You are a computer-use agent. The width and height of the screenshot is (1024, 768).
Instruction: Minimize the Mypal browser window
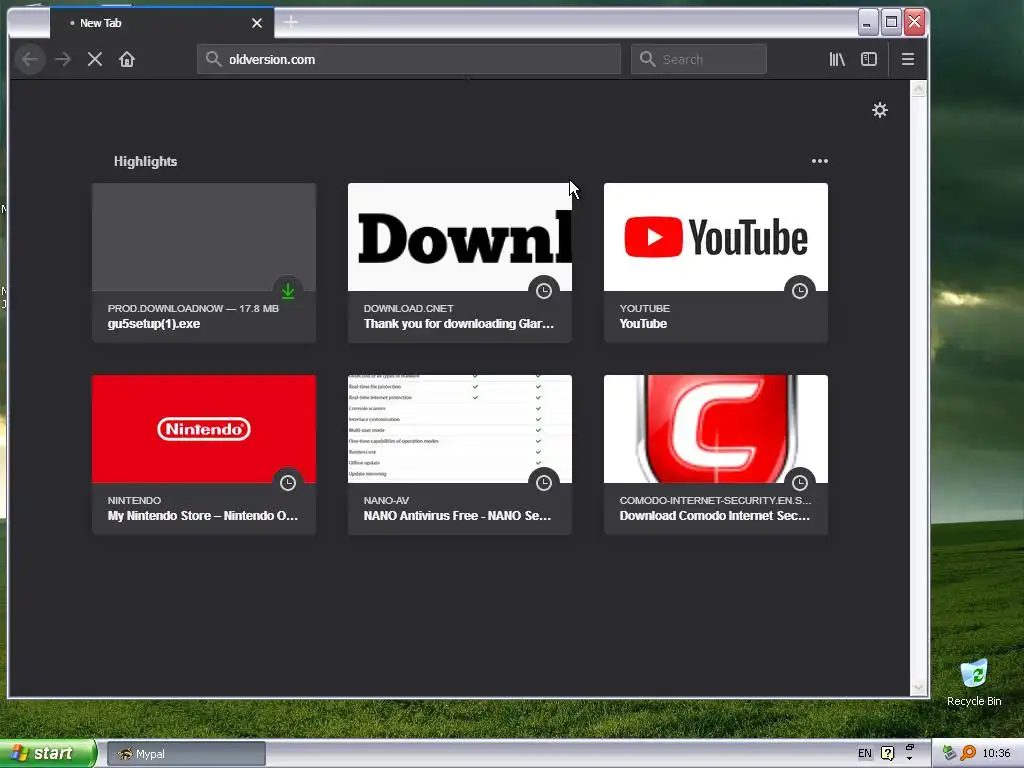click(867, 23)
